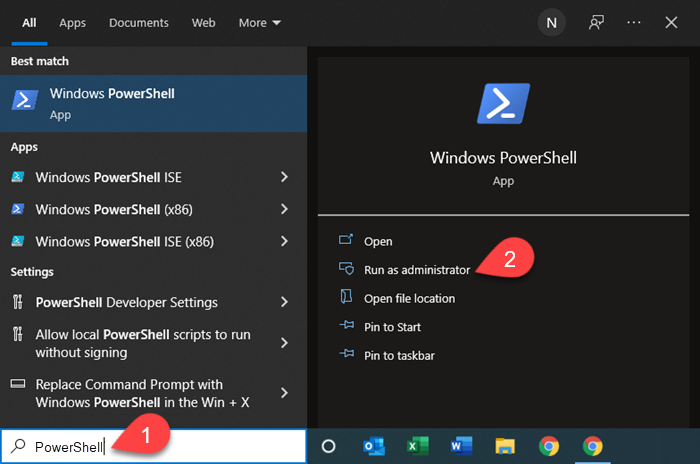Open the feedback icon in search header
The height and width of the screenshot is (464, 700).
click(596, 23)
